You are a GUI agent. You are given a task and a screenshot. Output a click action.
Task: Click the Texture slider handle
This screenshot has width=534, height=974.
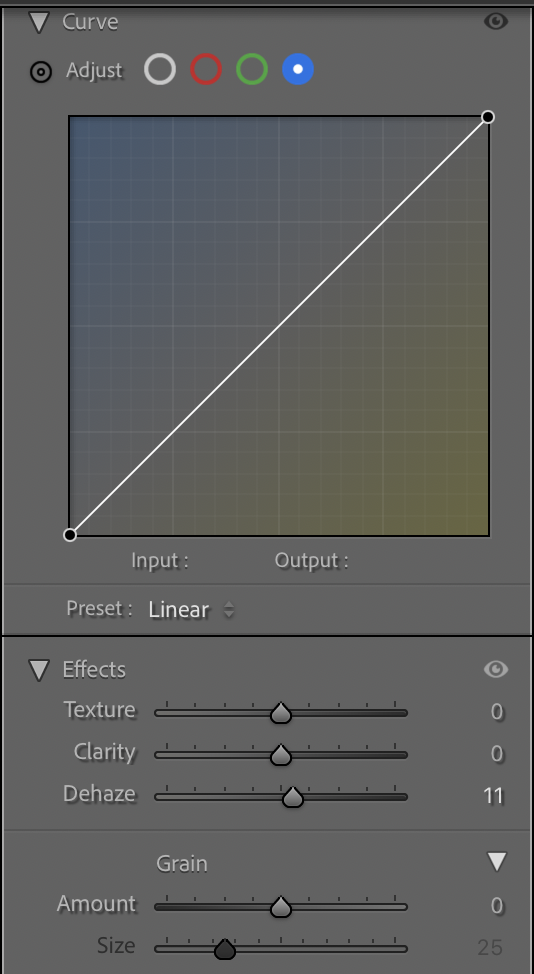pos(281,713)
